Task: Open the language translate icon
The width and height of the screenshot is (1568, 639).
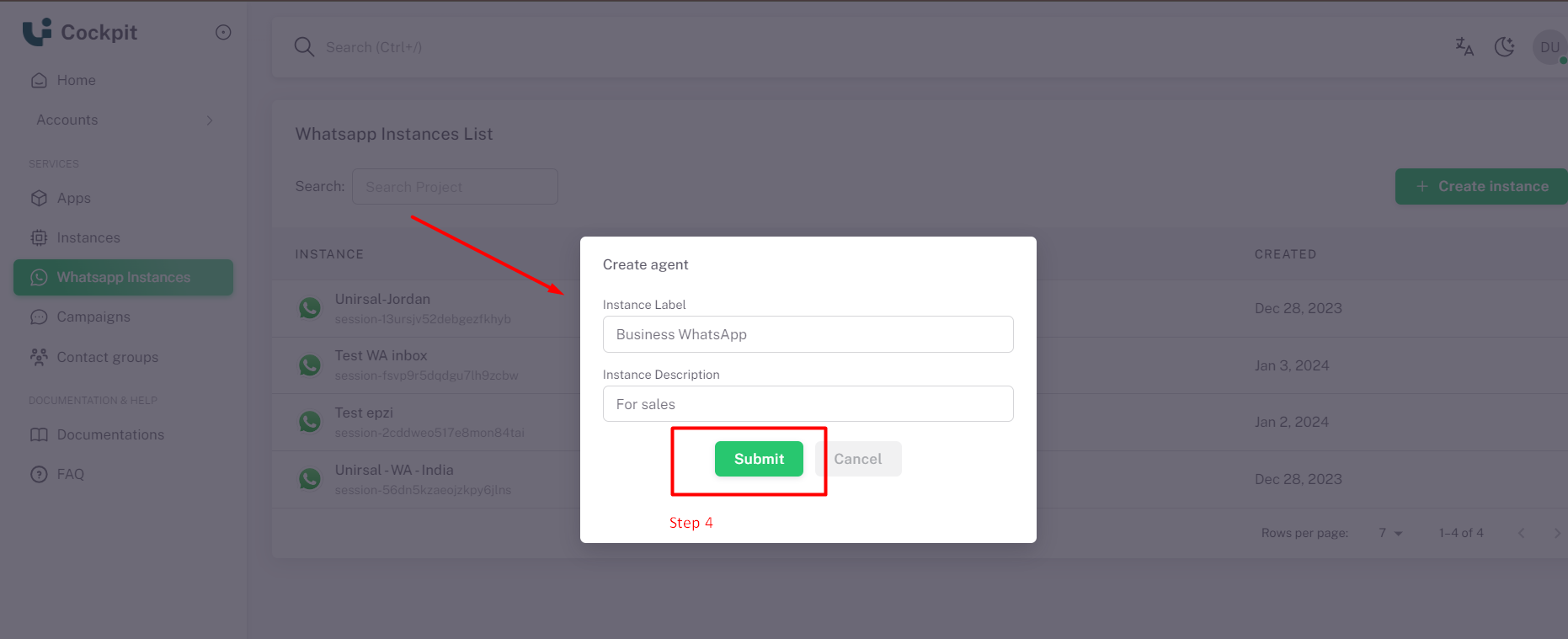Action: (1464, 47)
